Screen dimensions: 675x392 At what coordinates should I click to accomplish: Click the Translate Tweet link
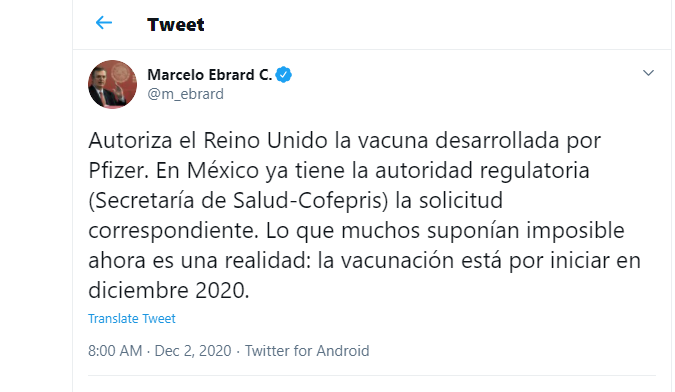[132, 318]
